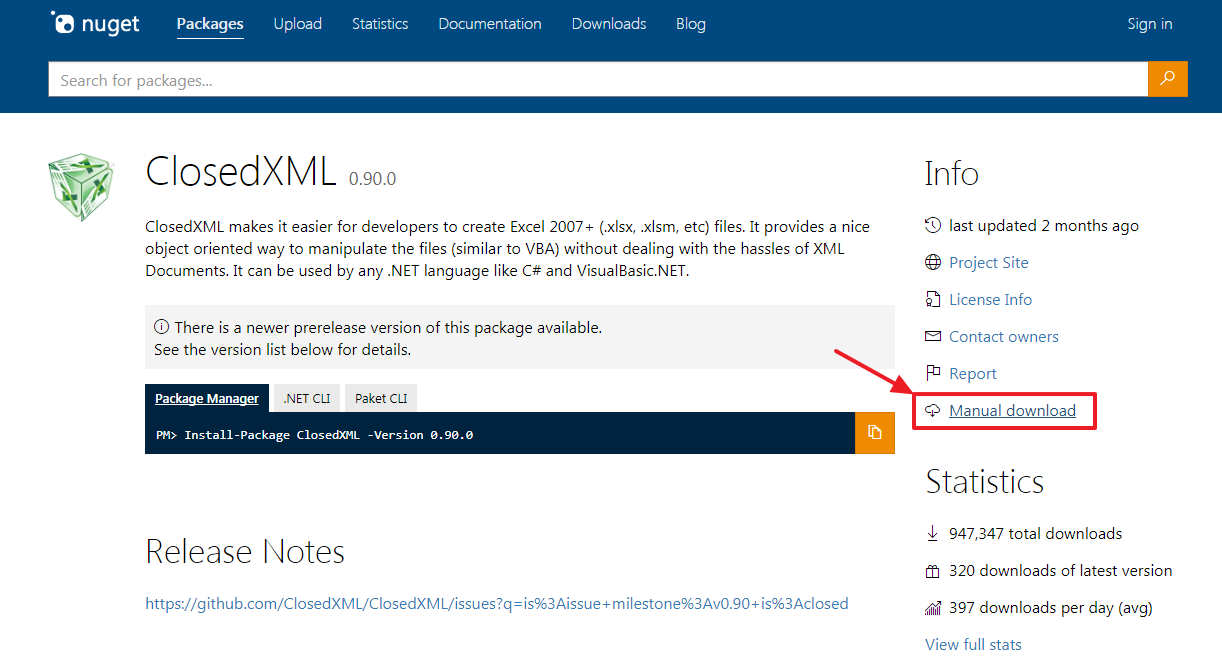Open Statistics in the top navigation
This screenshot has width=1222, height=657.
pos(380,24)
